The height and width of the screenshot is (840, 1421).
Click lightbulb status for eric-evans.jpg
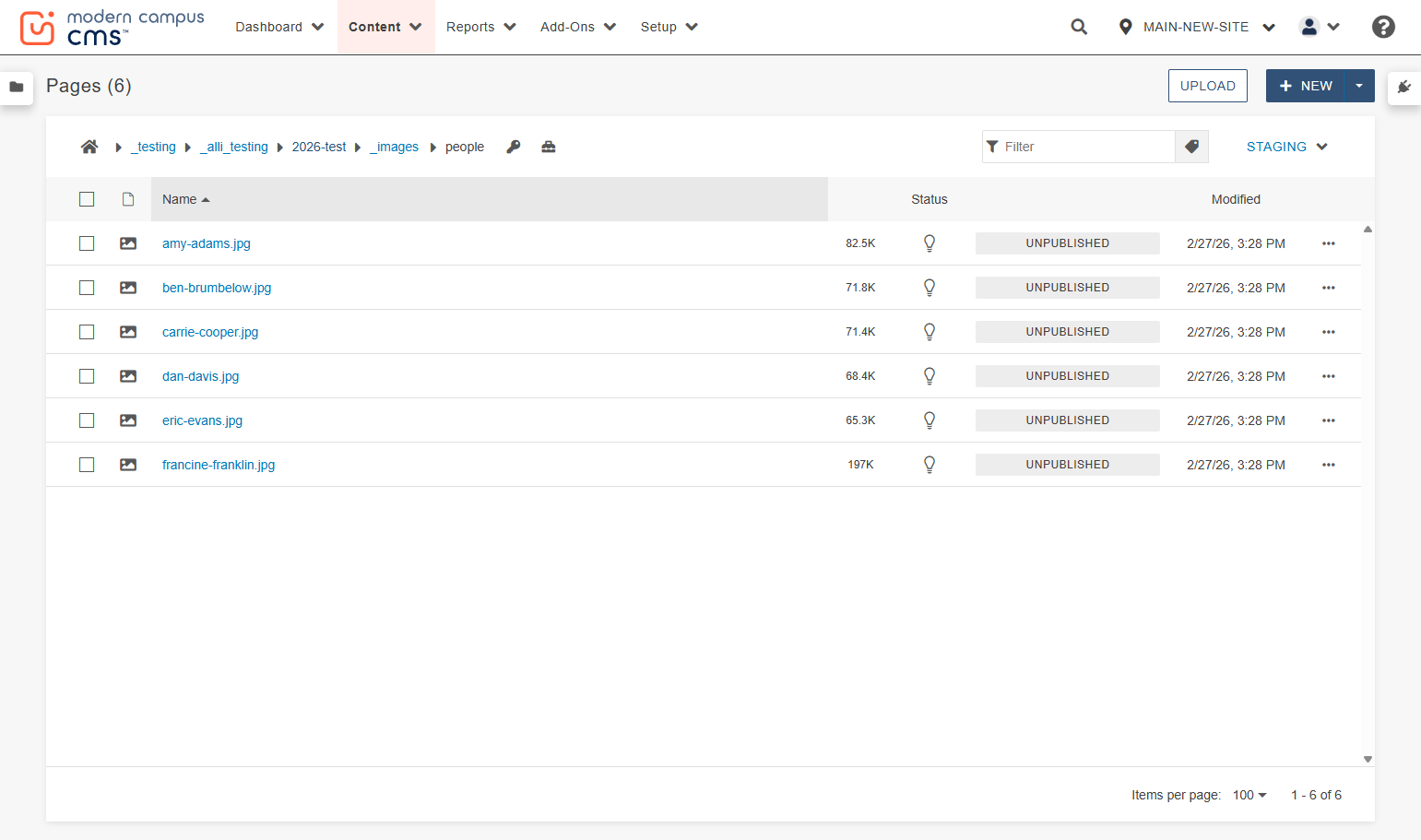[930, 420]
